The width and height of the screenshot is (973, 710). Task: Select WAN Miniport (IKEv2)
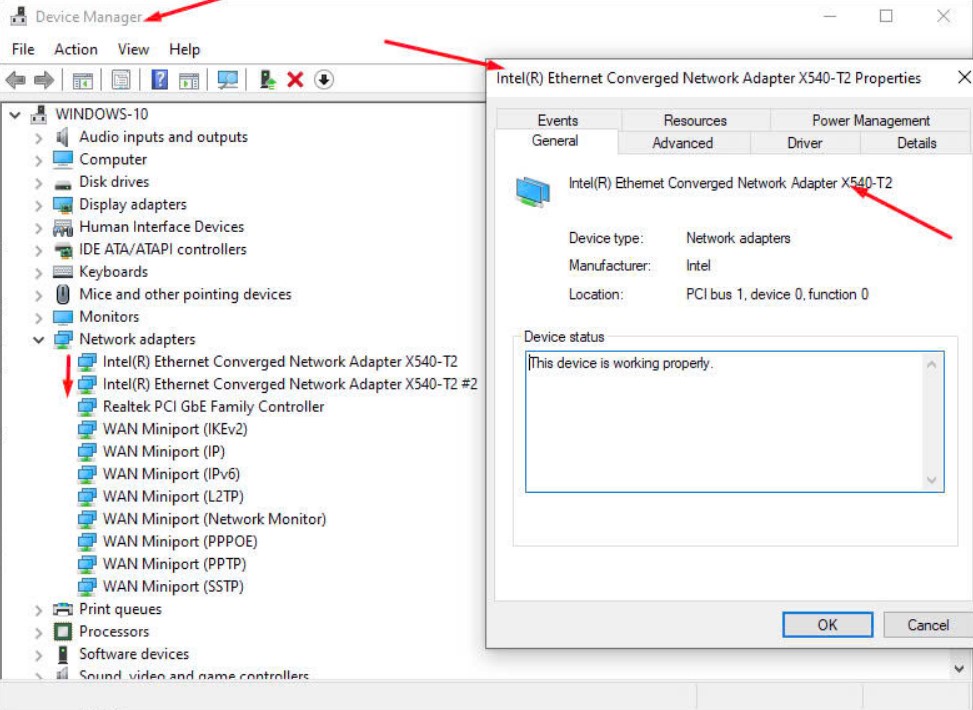[175, 429]
